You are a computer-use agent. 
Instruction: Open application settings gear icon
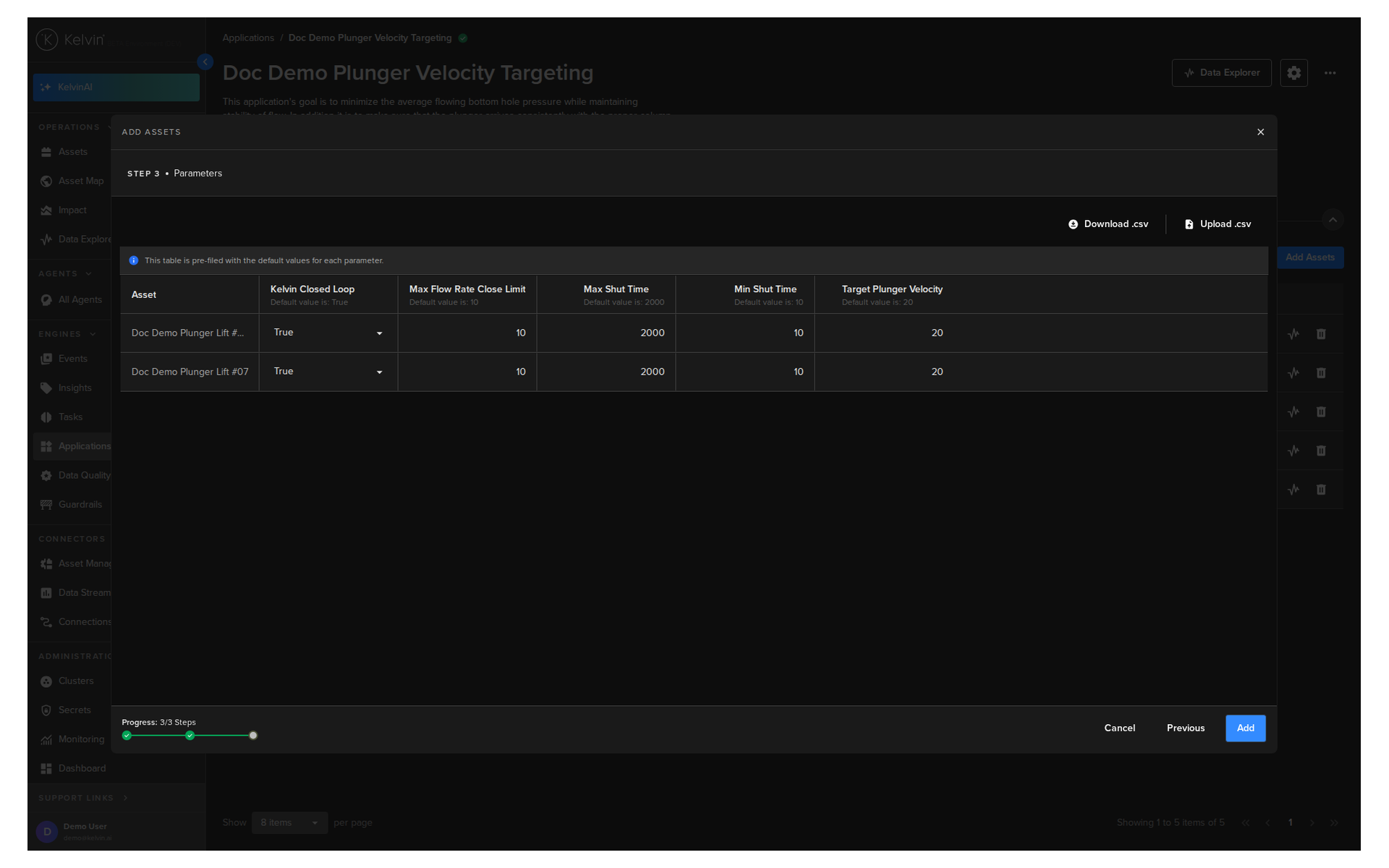[x=1294, y=73]
